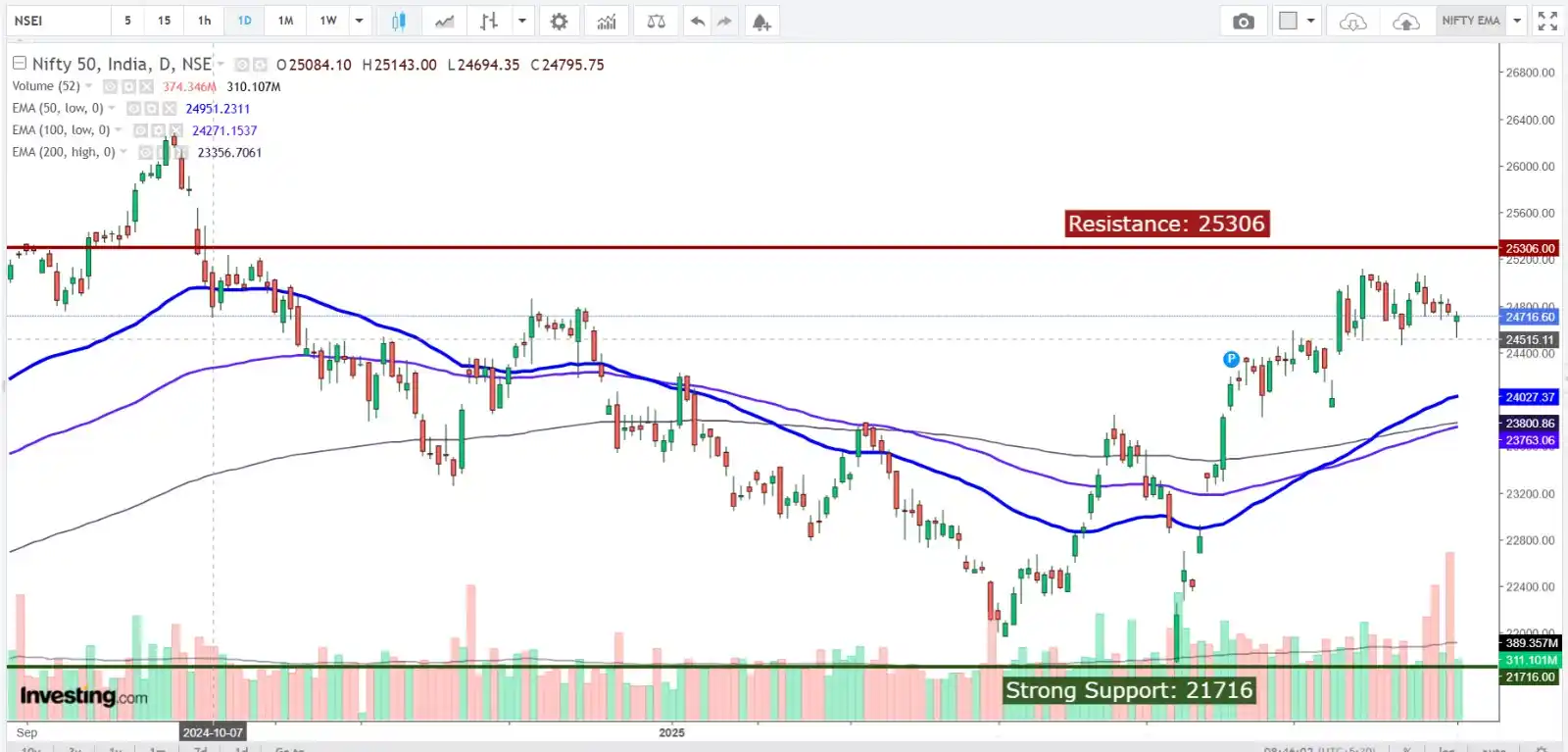1568x752 pixels.
Task: Click the 389.357M volume axis label
Action: tap(1531, 643)
